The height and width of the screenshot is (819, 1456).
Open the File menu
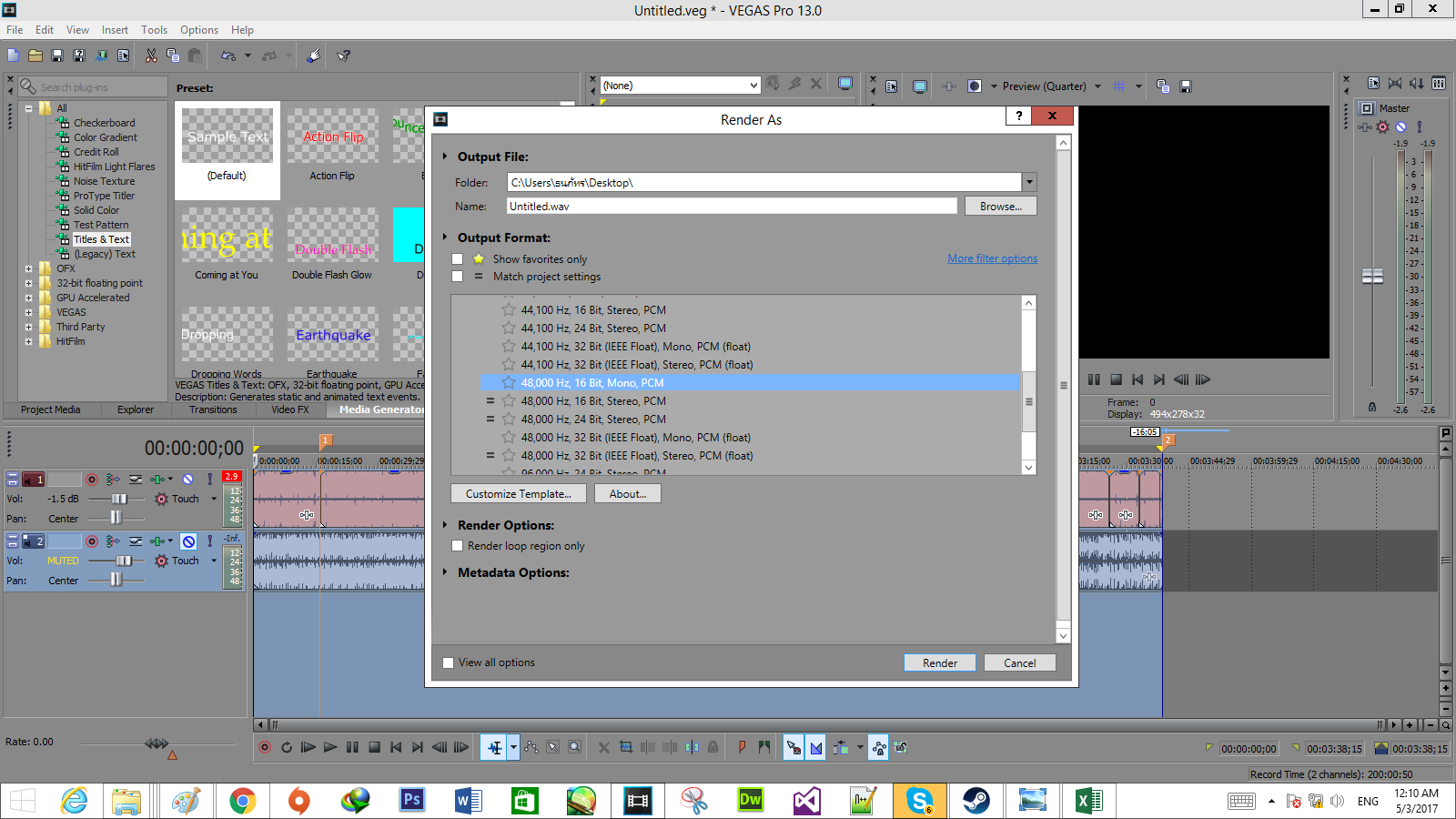(x=15, y=30)
